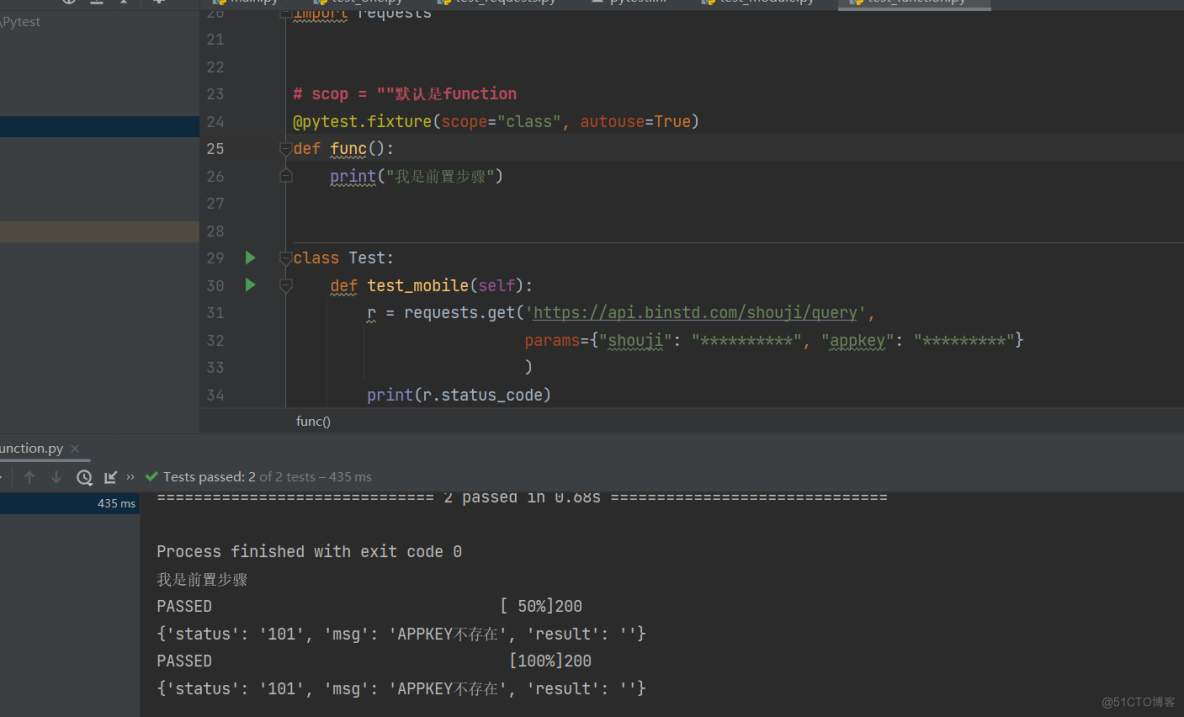Run the Test class from its gutter icon
1184x717 pixels.
click(249, 257)
